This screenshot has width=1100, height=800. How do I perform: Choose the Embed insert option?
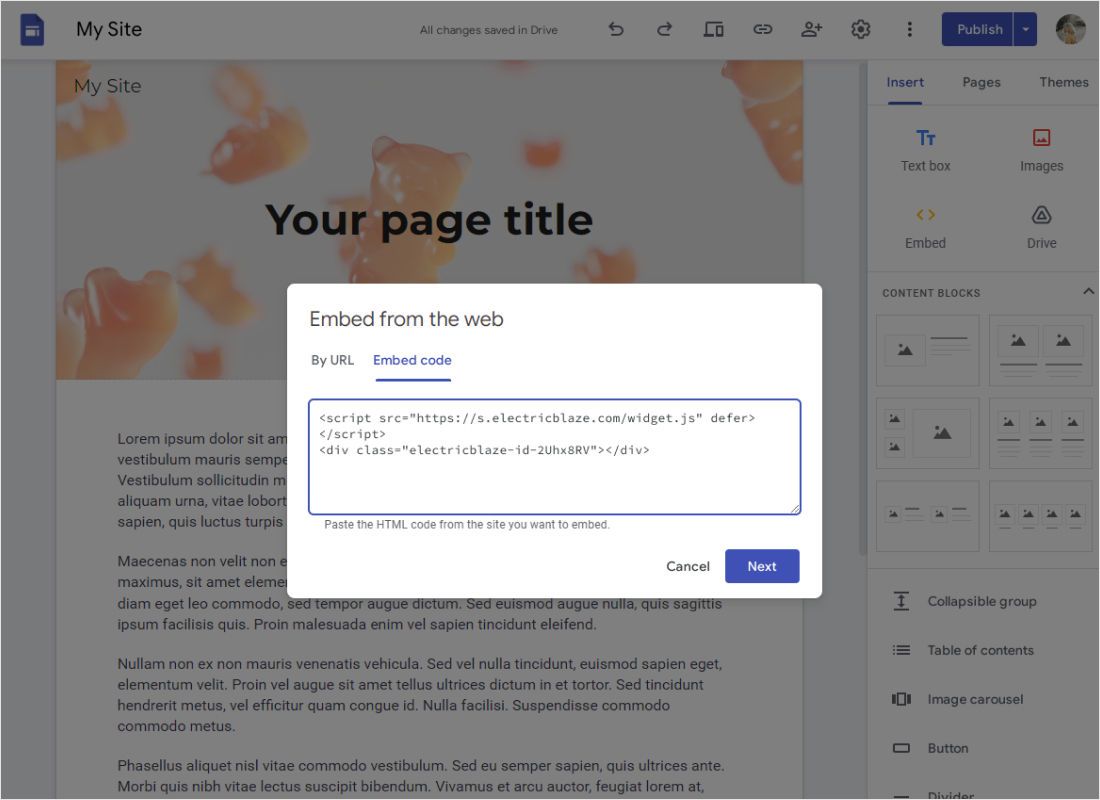(x=925, y=228)
